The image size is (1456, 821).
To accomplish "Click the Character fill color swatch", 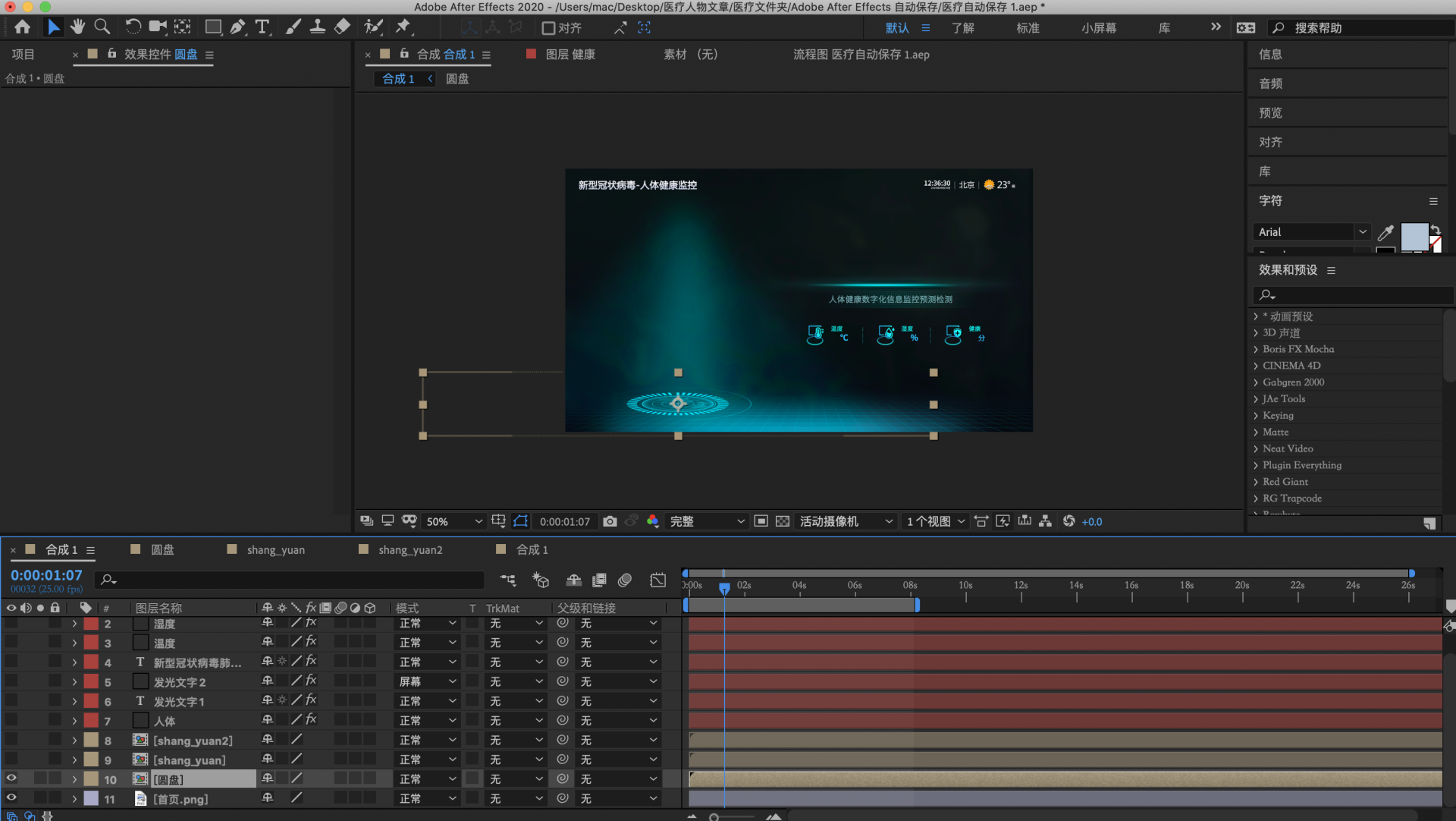I will click(1414, 236).
